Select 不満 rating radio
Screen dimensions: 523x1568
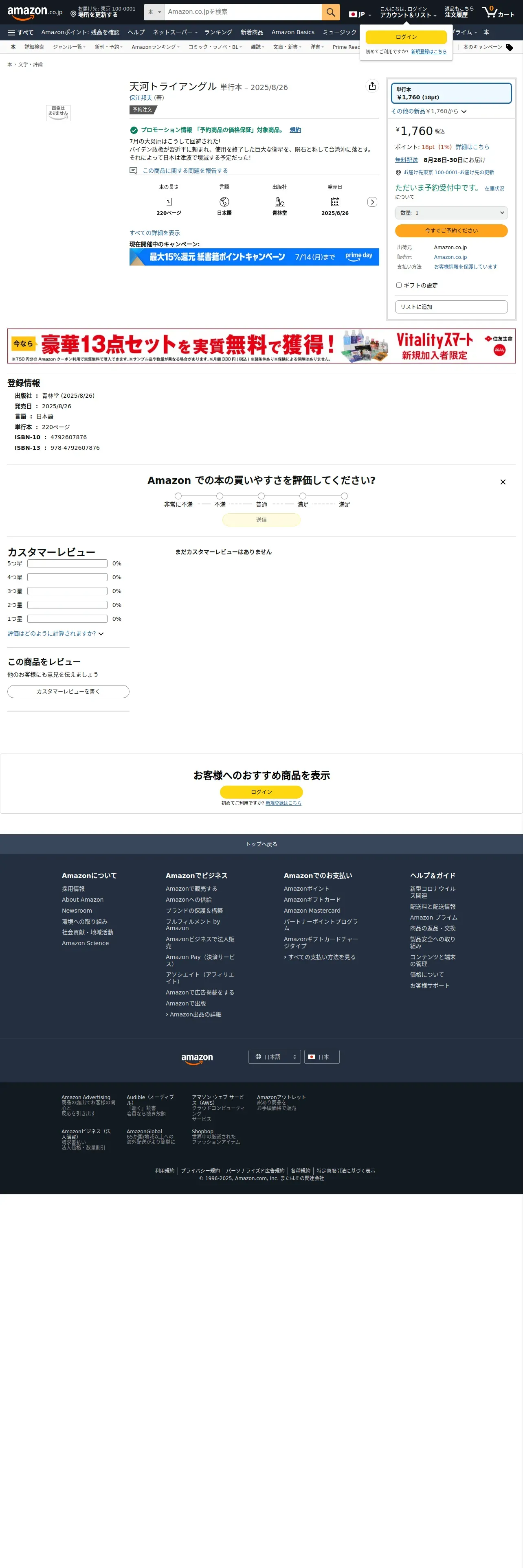point(220,496)
